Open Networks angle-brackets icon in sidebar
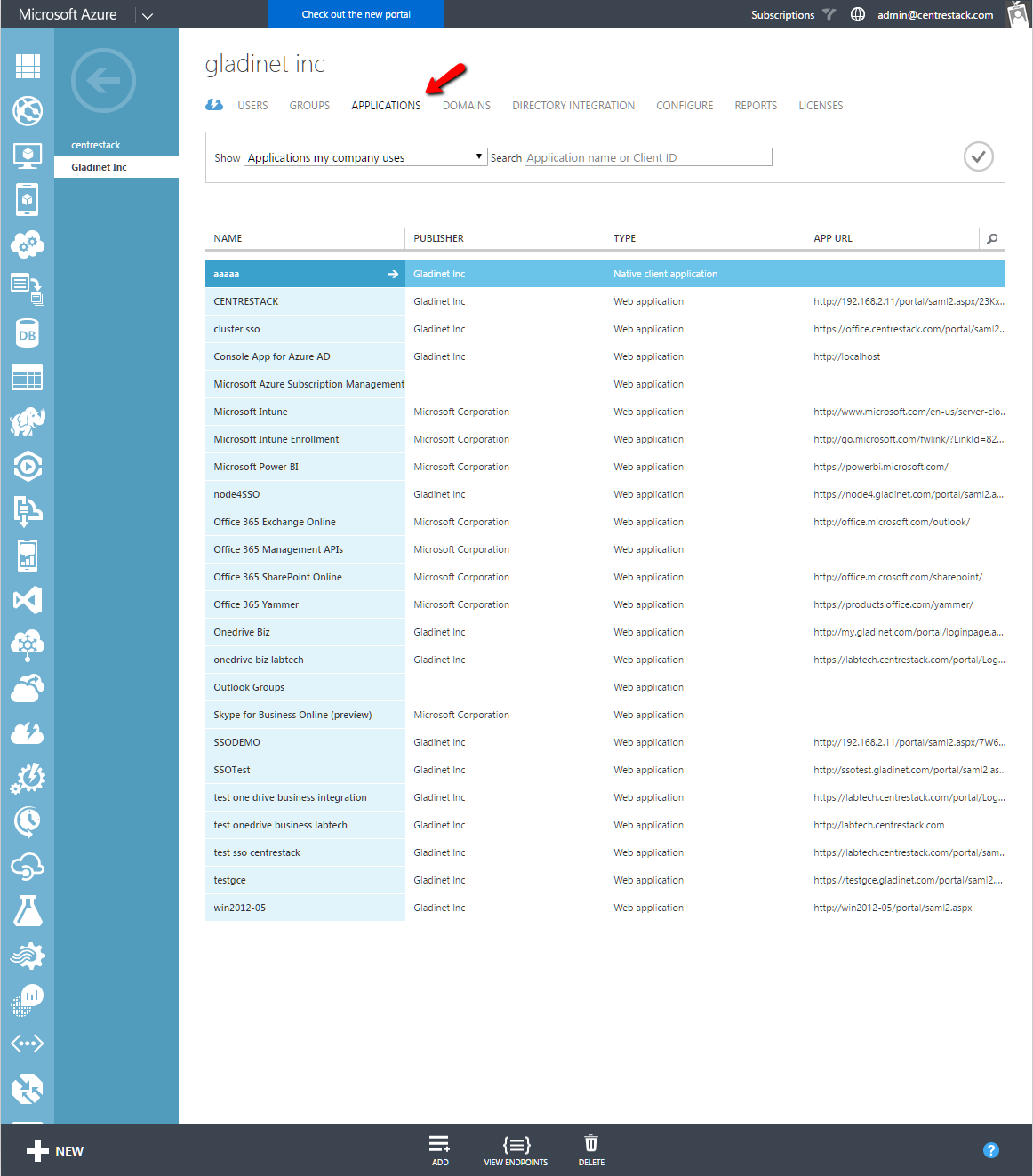 [28, 1044]
